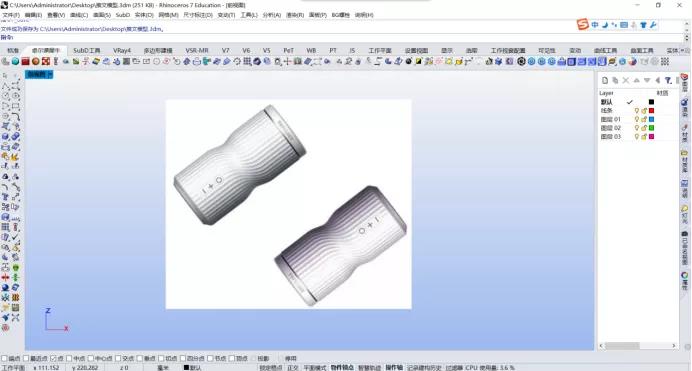This screenshot has width=692, height=371.
Task: Move layer down with the down-triangle icon
Action: pyautogui.click(x=647, y=80)
